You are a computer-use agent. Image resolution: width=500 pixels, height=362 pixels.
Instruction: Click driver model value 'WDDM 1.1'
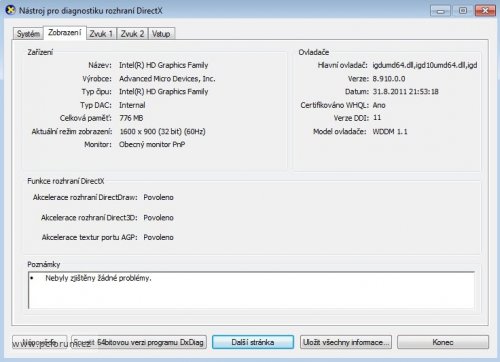point(390,131)
